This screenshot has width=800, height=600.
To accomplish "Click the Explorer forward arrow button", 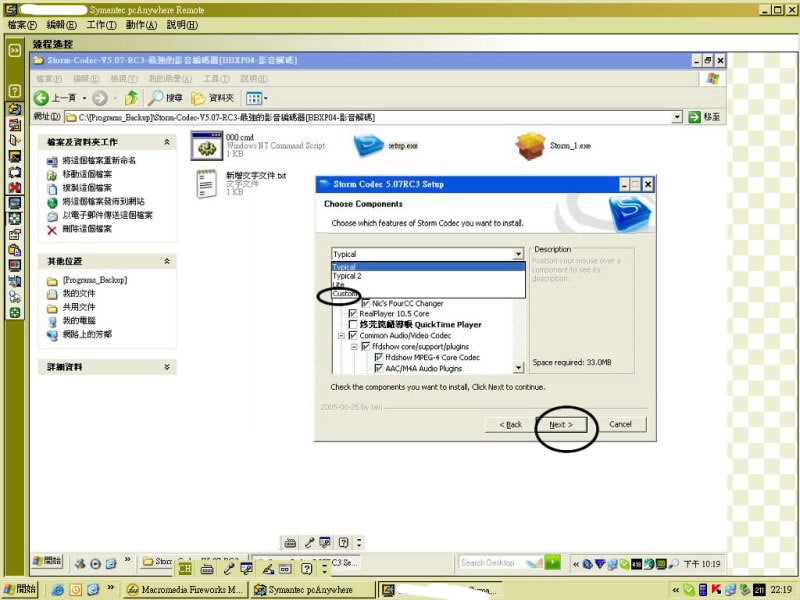I will (x=100, y=98).
